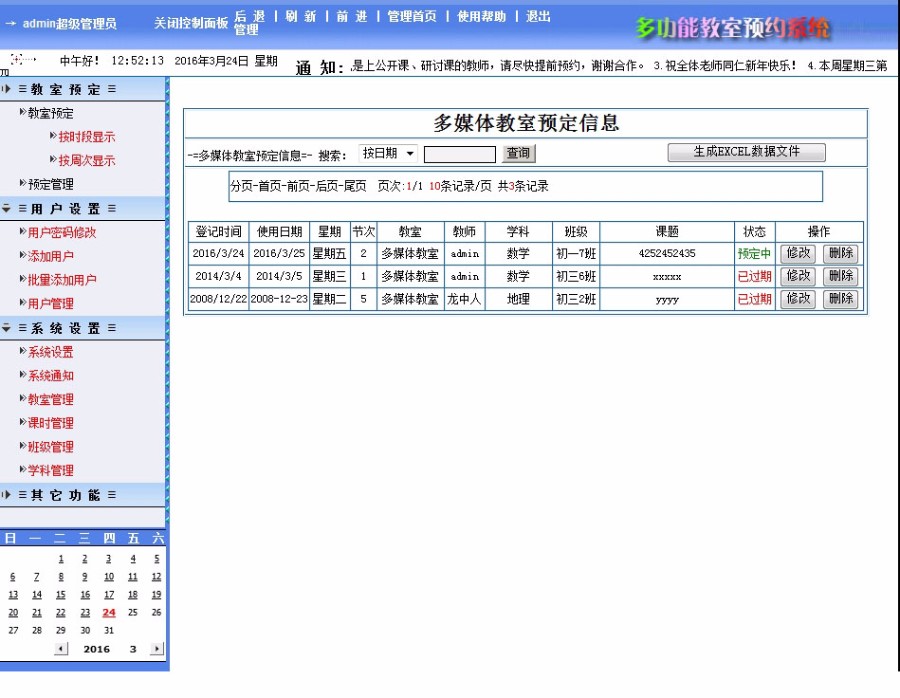Click the 使用日期 column header

(x=279, y=232)
